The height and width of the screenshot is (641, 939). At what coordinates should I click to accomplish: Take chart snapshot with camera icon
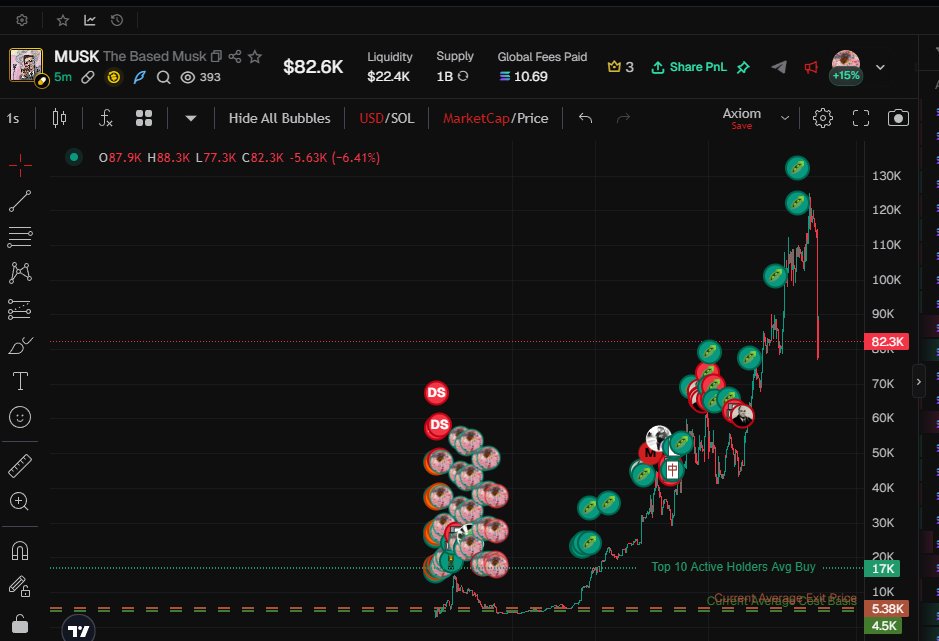898,118
